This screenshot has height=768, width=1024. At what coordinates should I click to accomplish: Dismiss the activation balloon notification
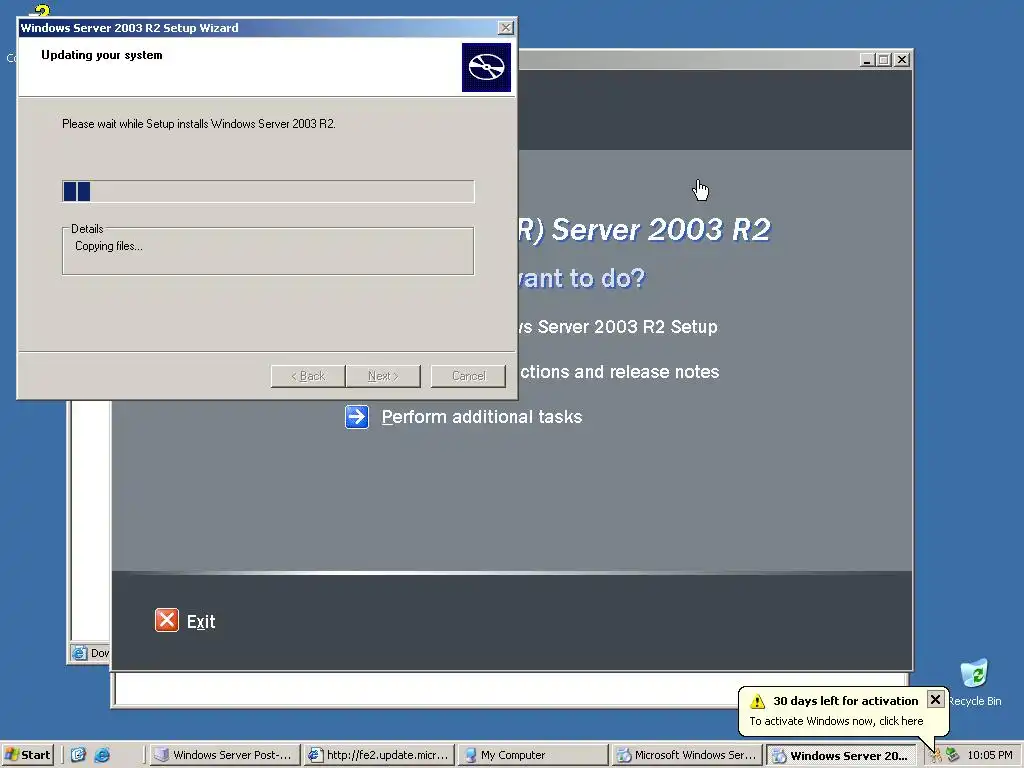tap(935, 699)
